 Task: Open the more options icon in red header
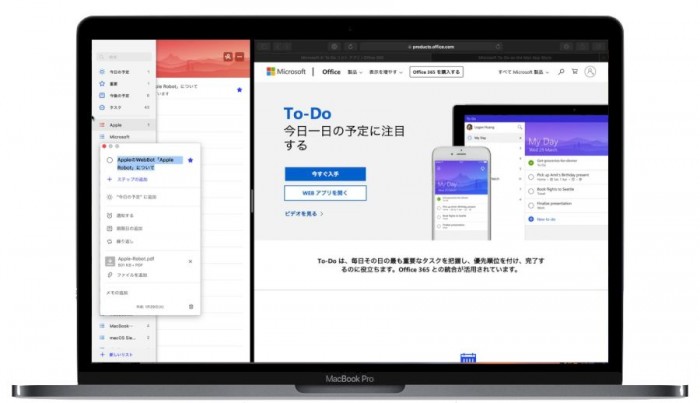(x=240, y=57)
